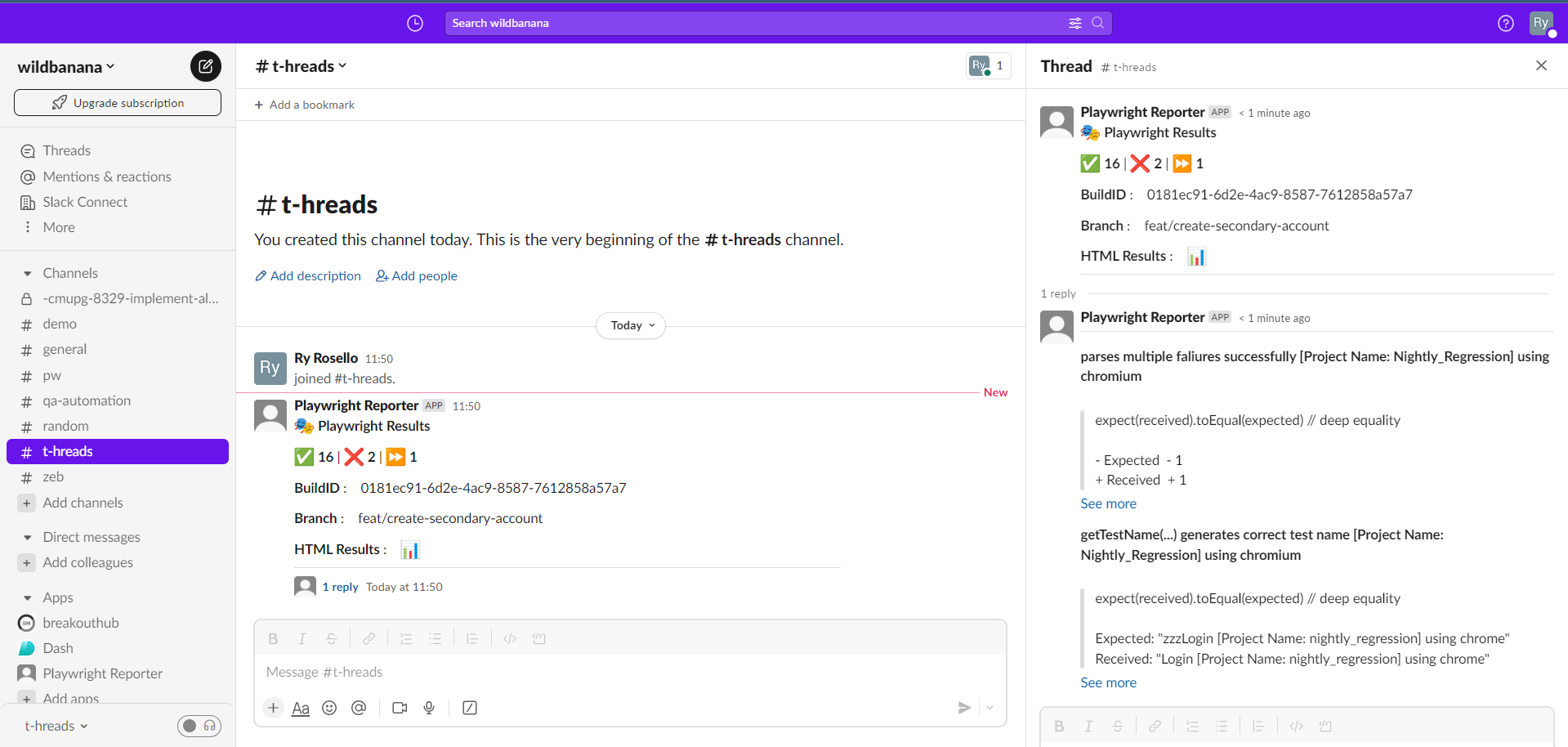1568x747 pixels.
Task: Open the emoji picker
Action: (329, 708)
